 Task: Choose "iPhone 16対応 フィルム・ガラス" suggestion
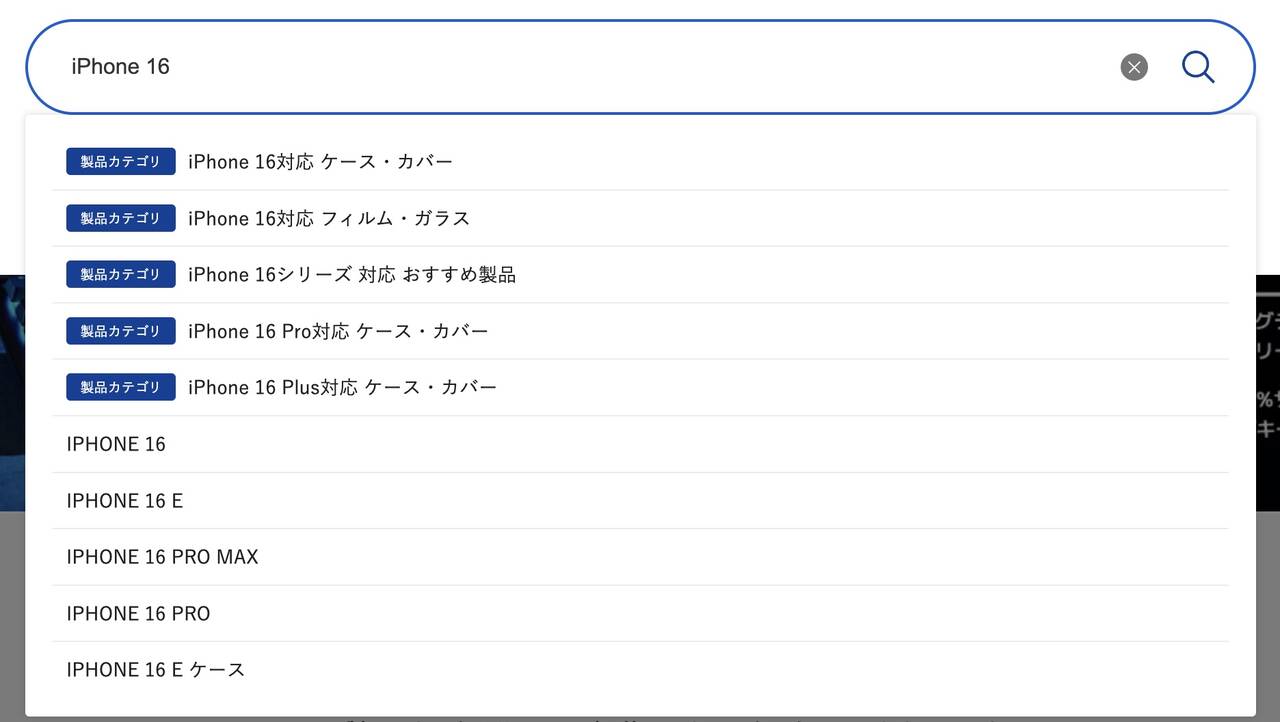point(328,218)
